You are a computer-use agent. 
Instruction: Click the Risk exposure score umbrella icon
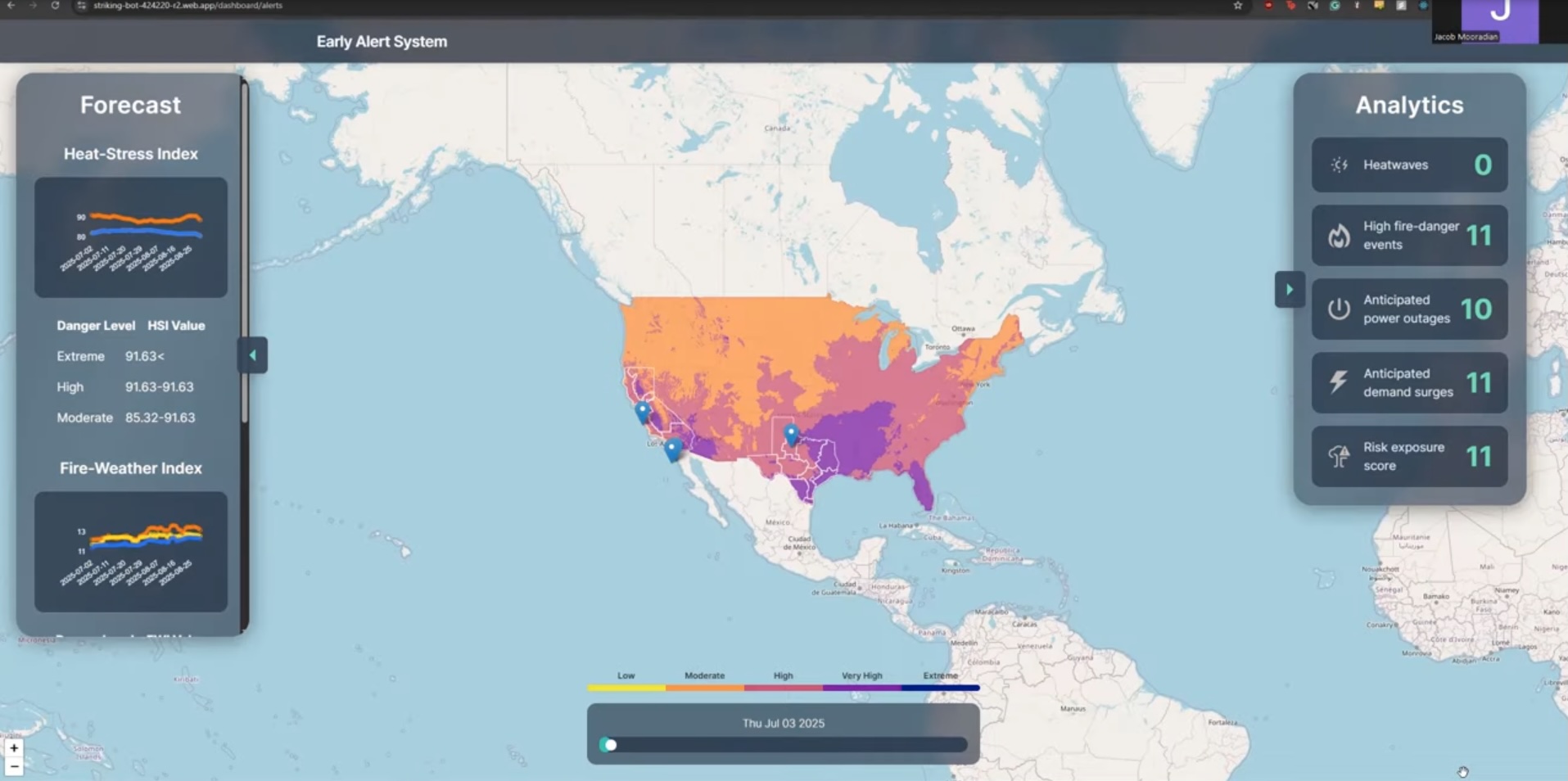click(x=1339, y=456)
